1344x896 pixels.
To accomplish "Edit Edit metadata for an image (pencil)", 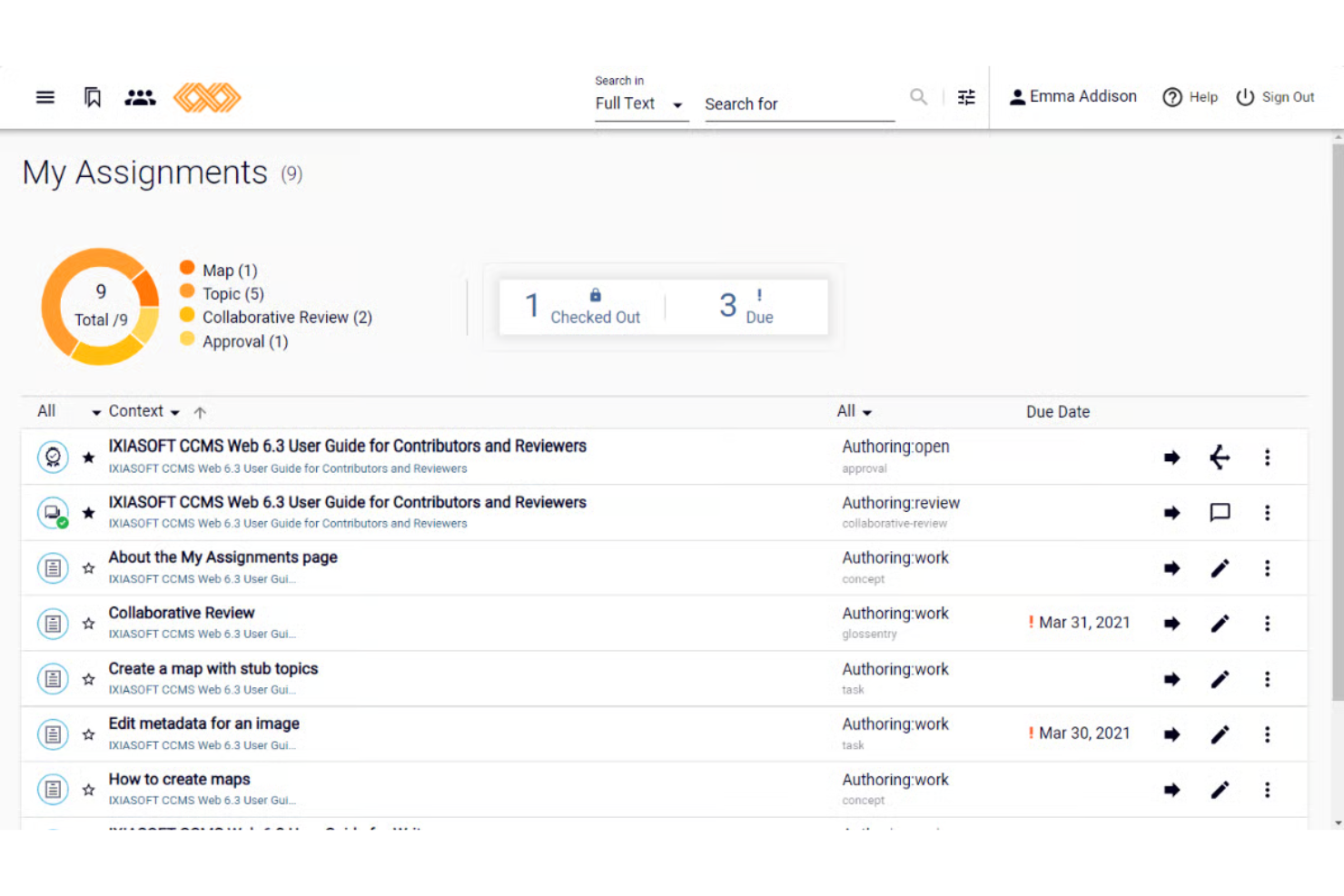I will [1220, 734].
